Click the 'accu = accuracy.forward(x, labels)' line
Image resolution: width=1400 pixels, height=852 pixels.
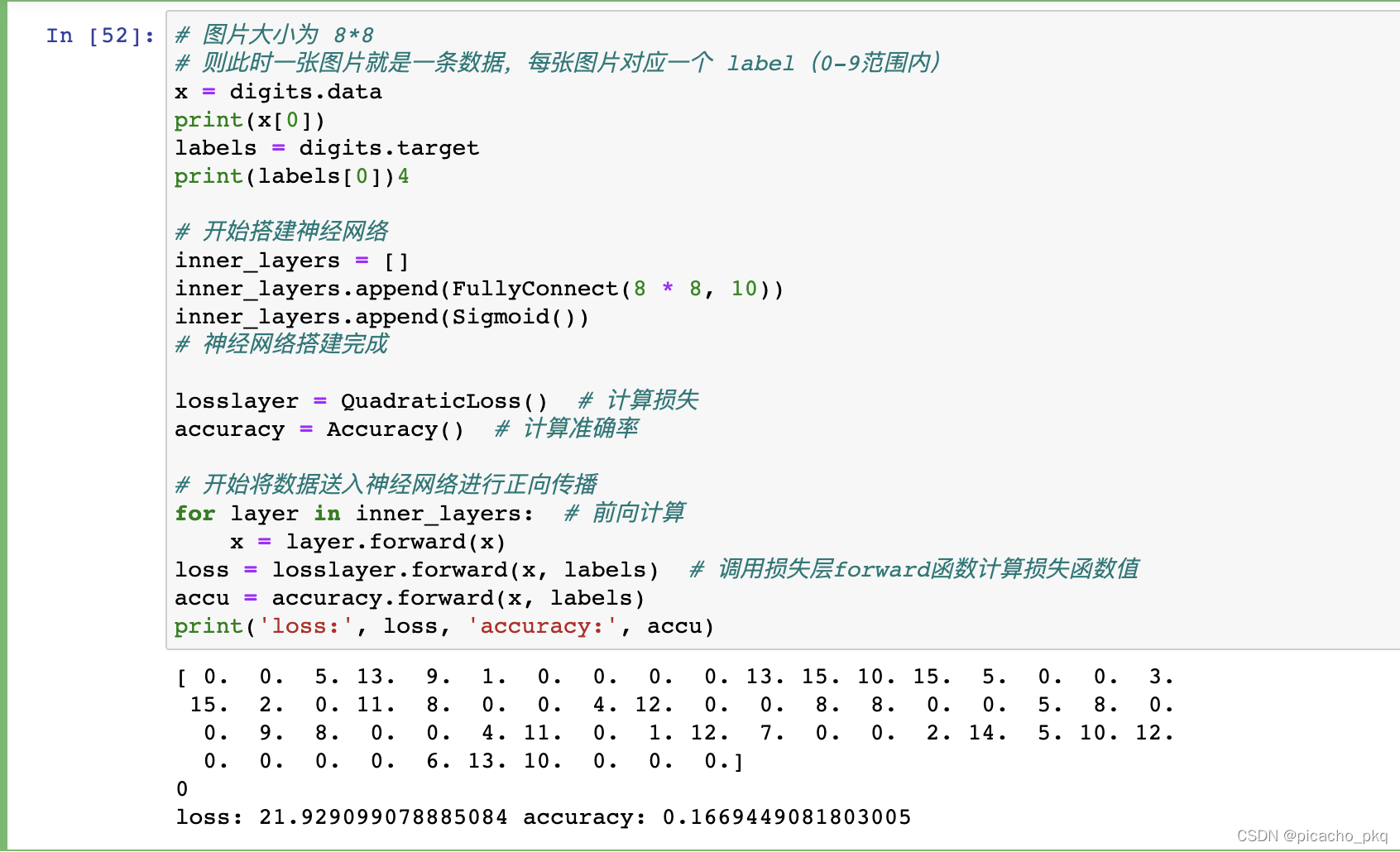tap(410, 598)
